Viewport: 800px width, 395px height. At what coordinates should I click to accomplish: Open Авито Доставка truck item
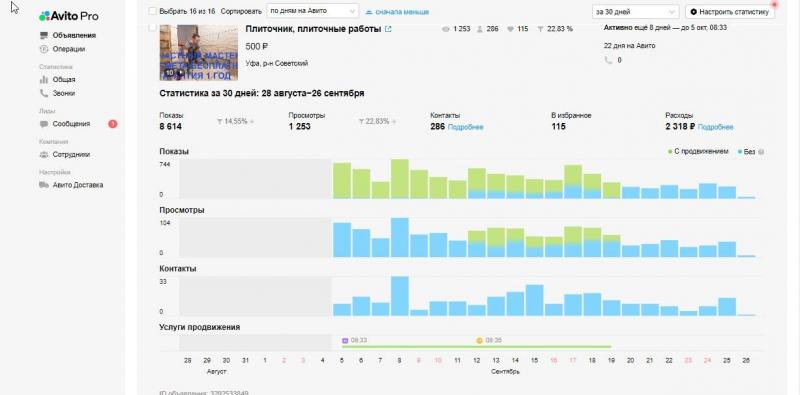71,185
